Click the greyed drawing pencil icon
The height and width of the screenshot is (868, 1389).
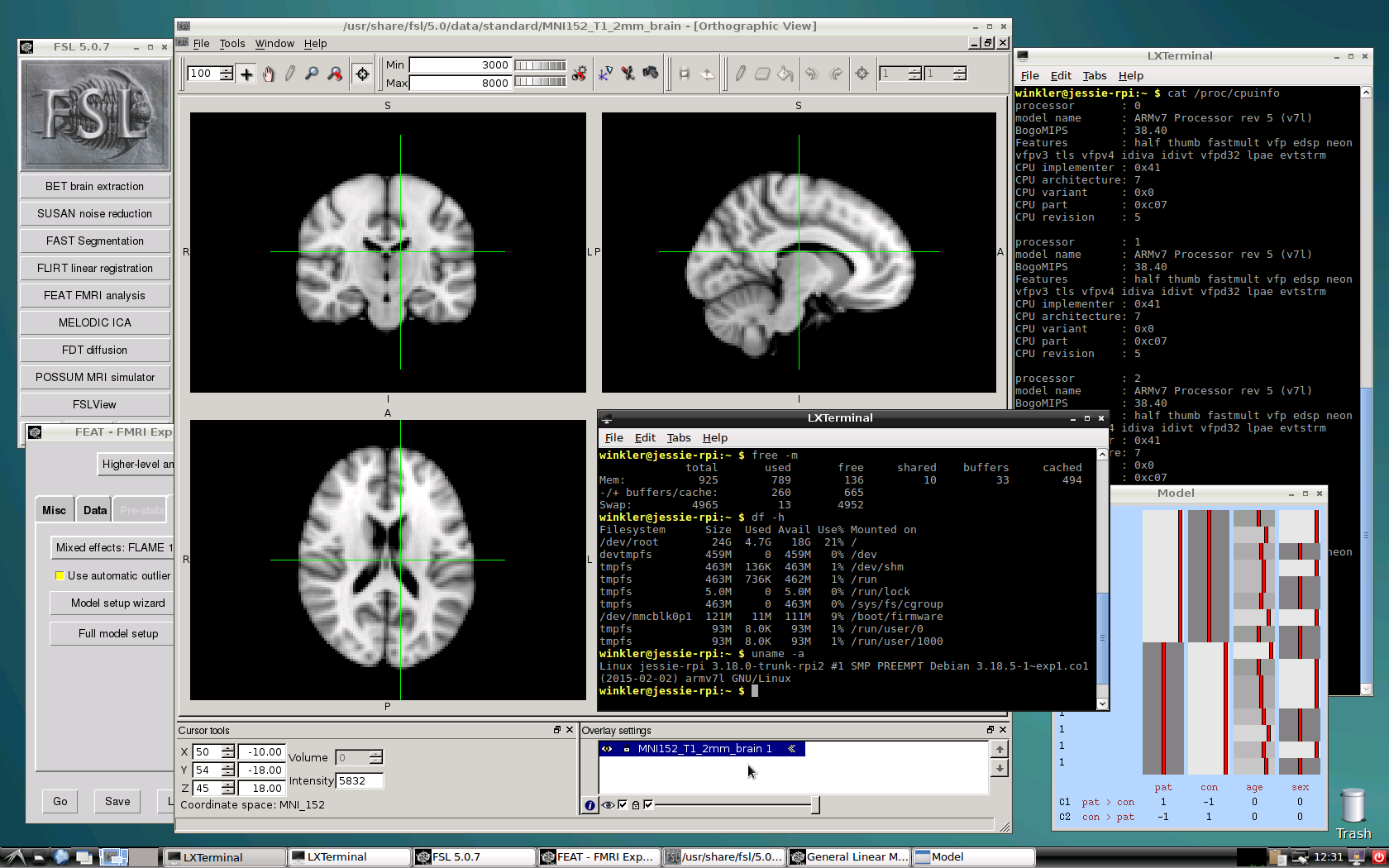pos(740,74)
